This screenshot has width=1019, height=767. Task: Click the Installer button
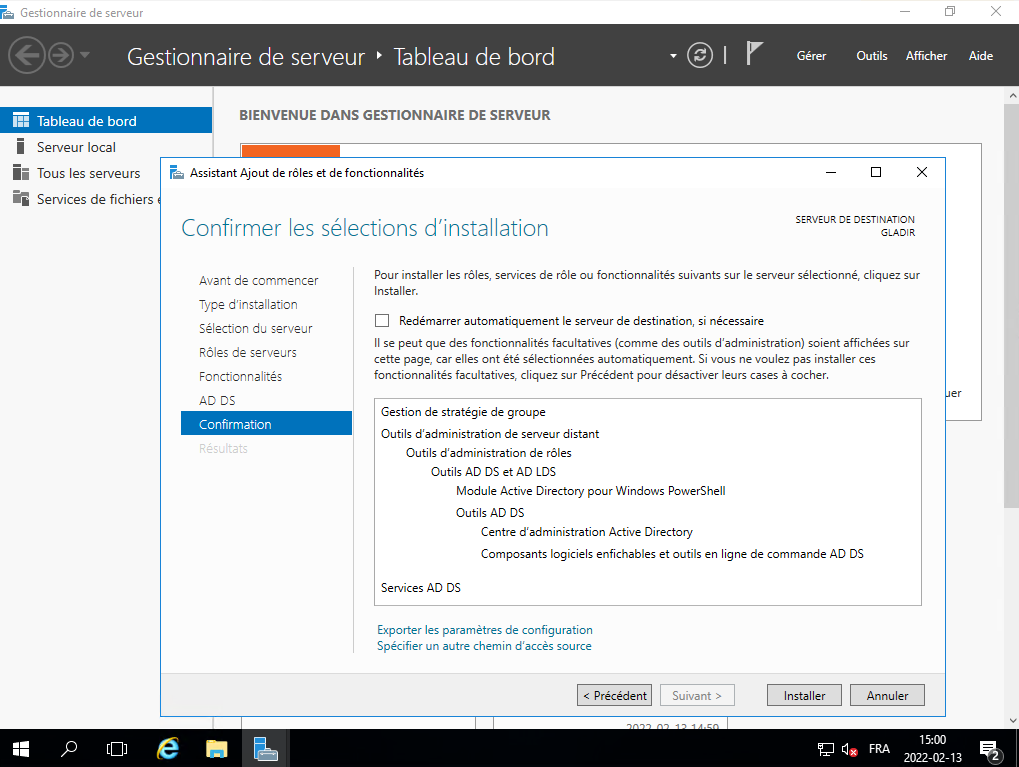click(804, 696)
